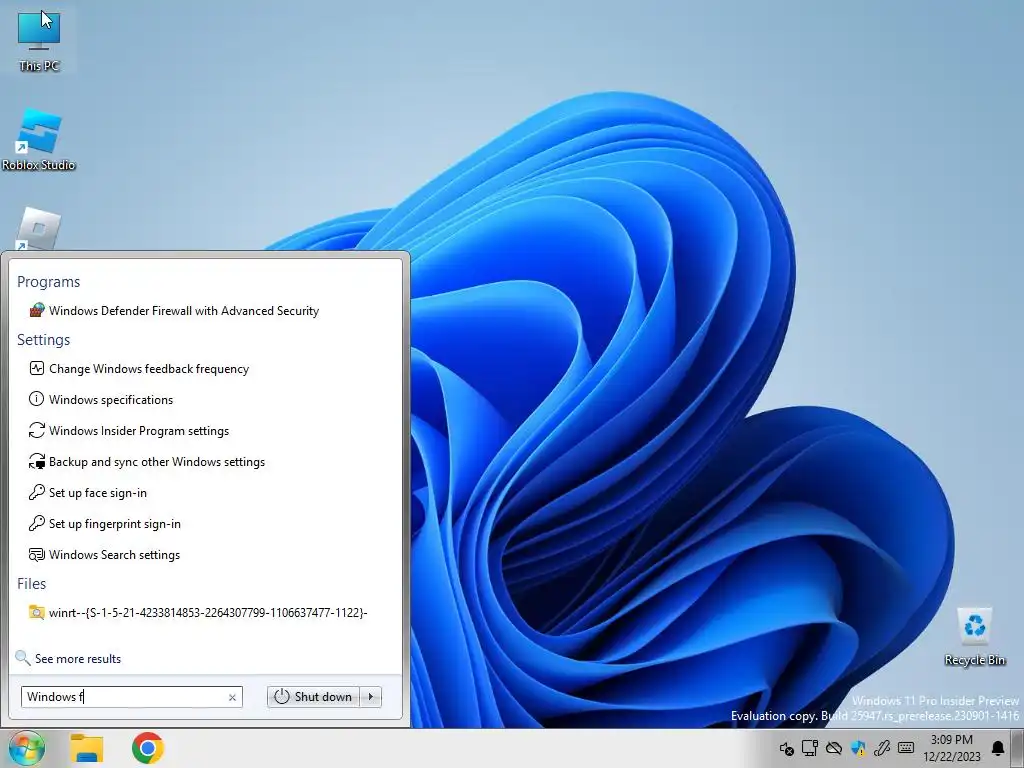The image size is (1024, 768).
Task: Click the folder search icon beside winrt file
Action: 37,612
